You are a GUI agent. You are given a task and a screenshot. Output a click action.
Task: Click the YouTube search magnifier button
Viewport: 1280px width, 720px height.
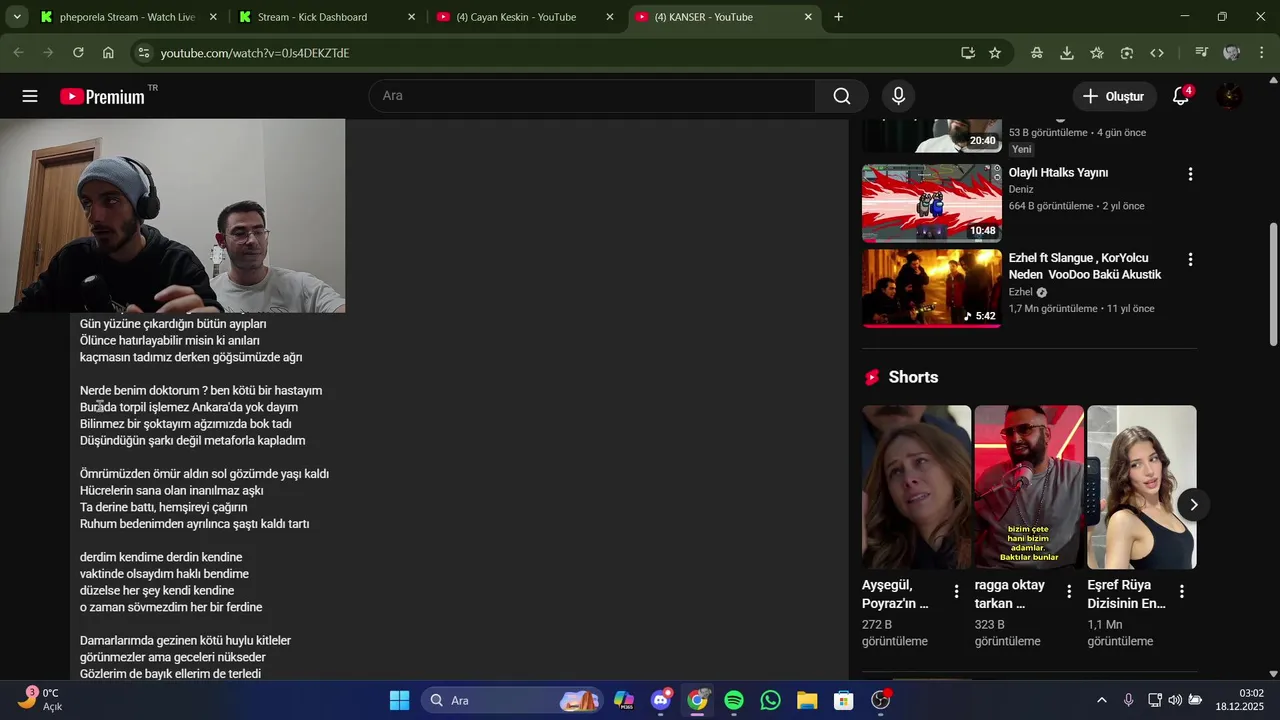(842, 96)
